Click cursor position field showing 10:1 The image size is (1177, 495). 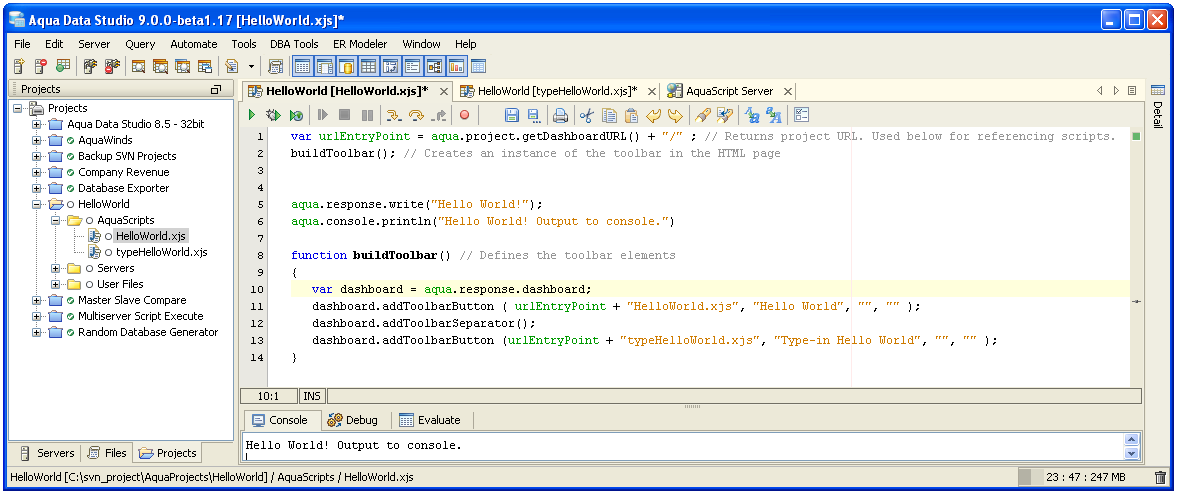click(x=268, y=396)
